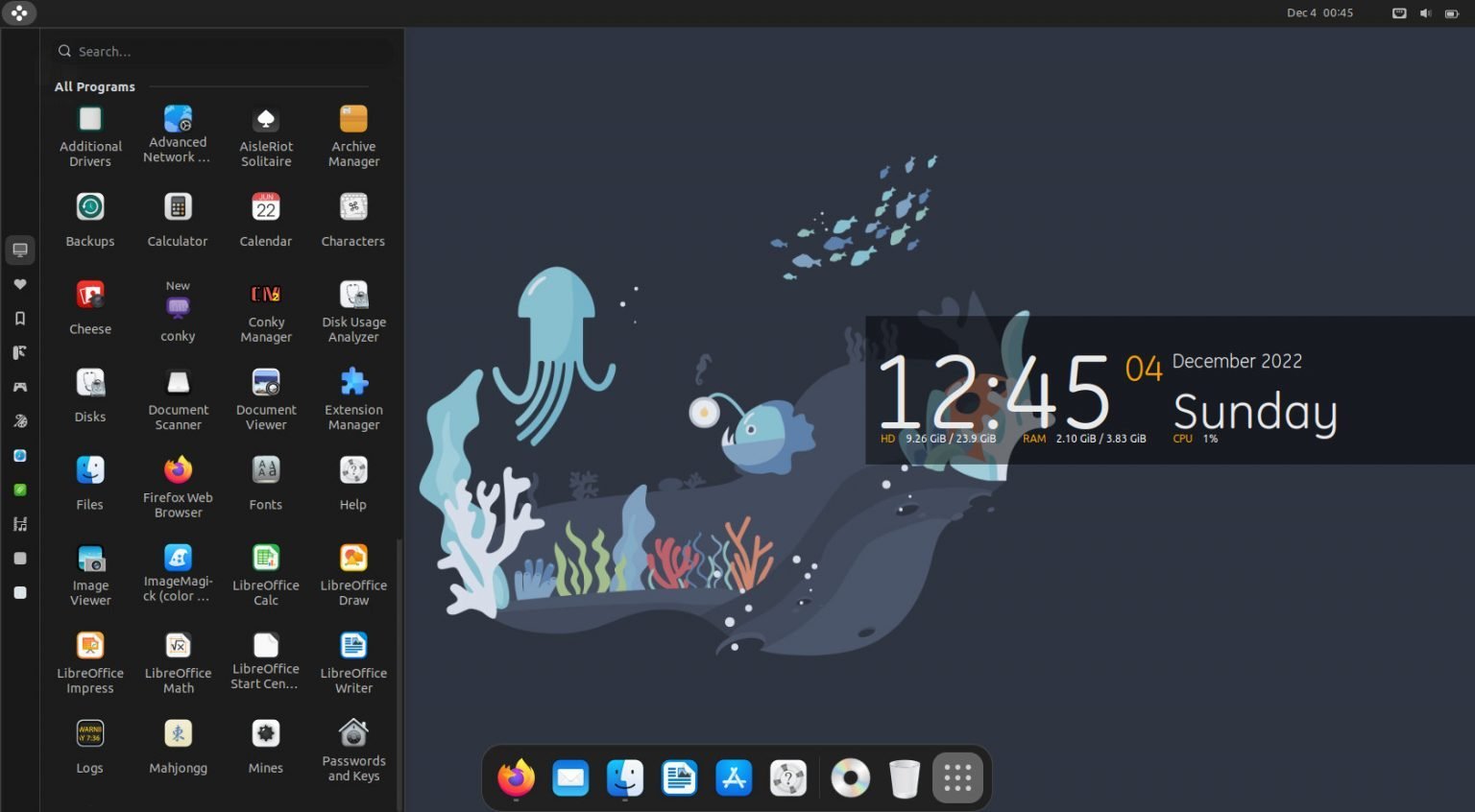Viewport: 1475px width, 812px height.
Task: Open the Activities corner icon
Action: 19,12
